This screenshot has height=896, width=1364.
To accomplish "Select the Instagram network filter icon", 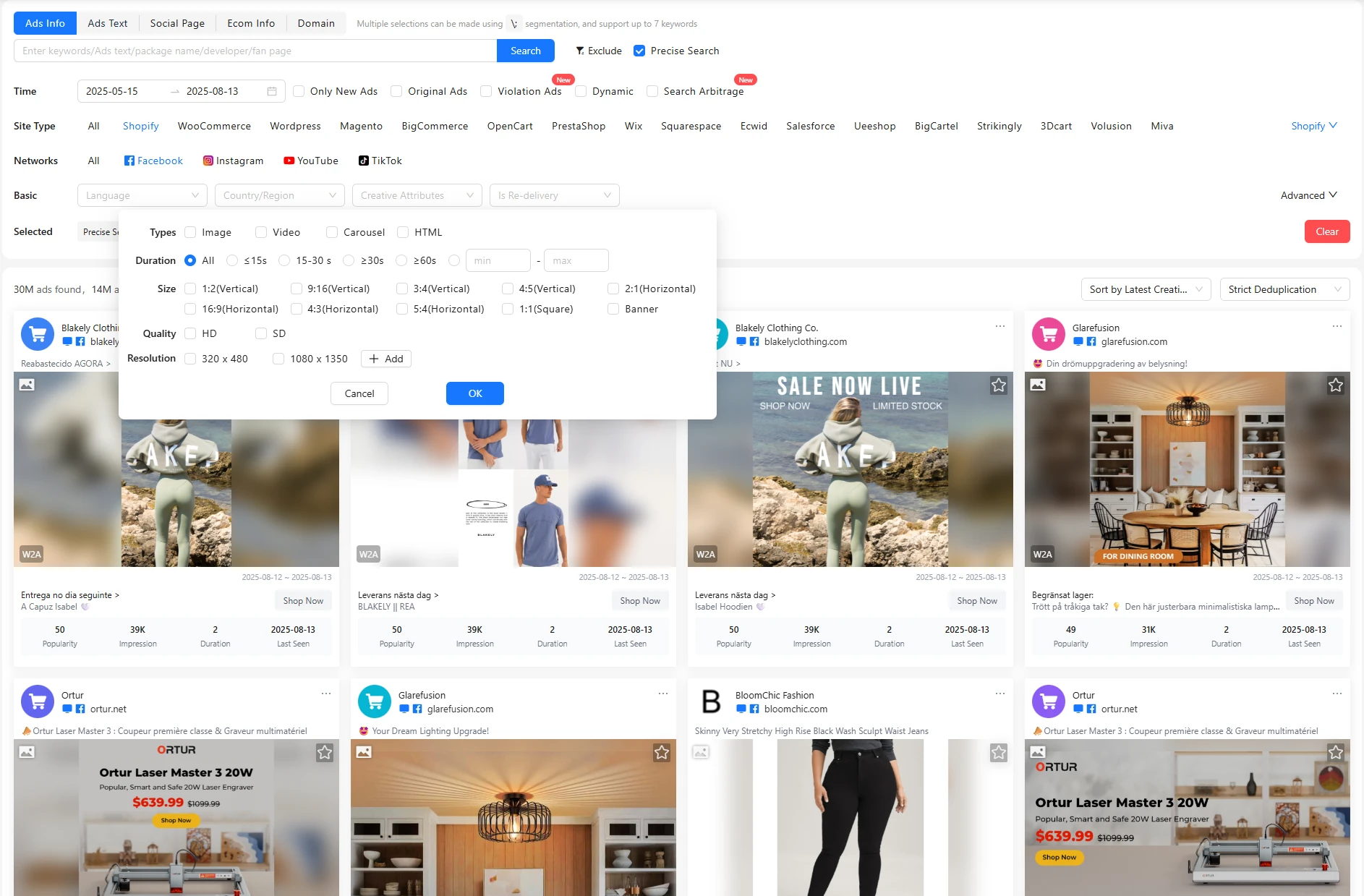I will tap(208, 161).
